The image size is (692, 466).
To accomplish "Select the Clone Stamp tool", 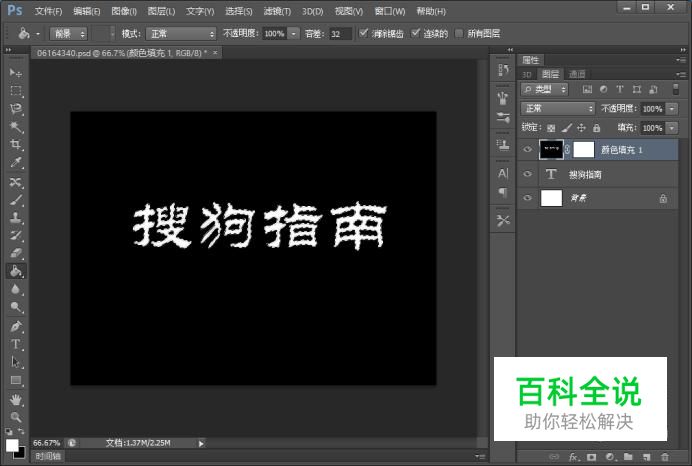I will point(16,218).
